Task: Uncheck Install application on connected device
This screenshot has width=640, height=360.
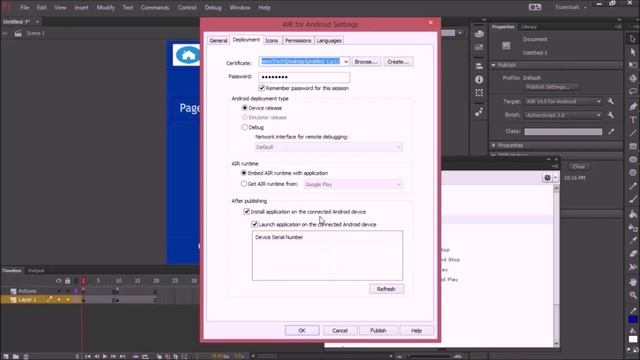Action: (x=247, y=211)
